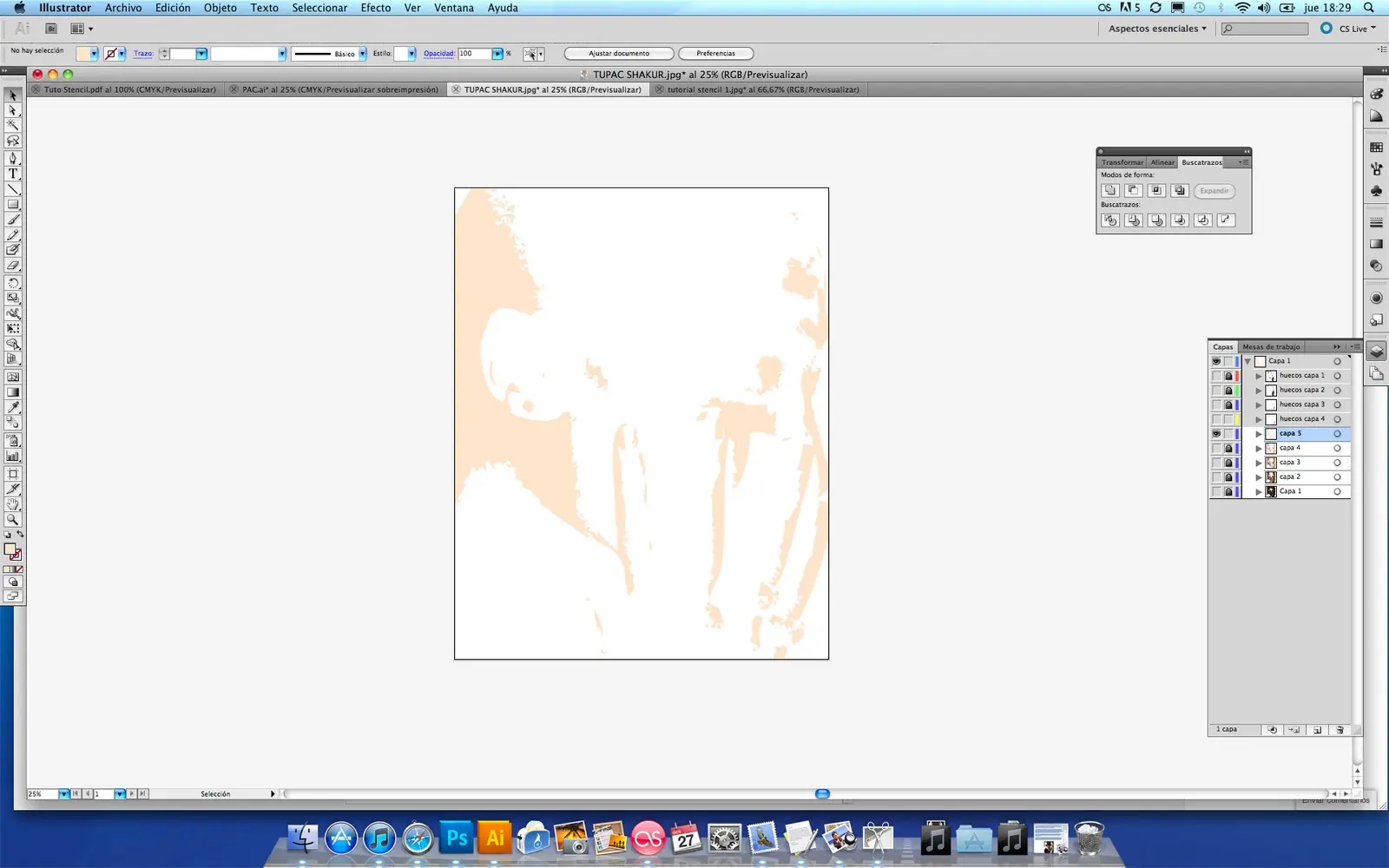Select the Eyedropper tool

pos(13,407)
